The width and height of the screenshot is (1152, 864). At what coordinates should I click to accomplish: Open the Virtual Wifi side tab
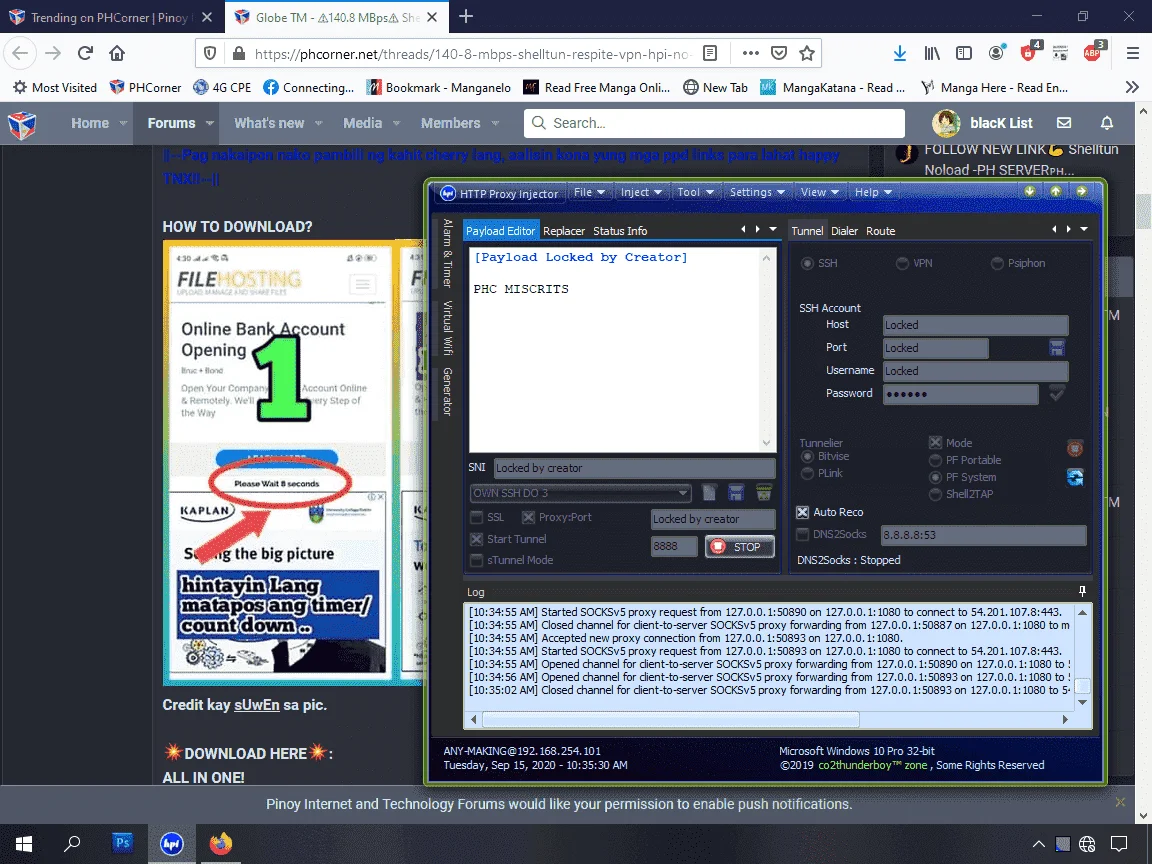tap(447, 328)
